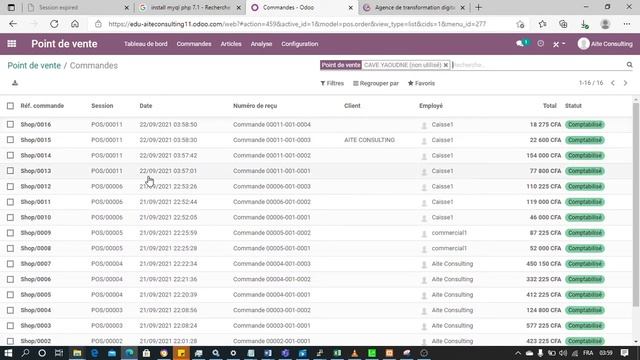Click AITE CONSULTING client cell
The width and height of the screenshot is (640, 360).
tap(369, 140)
